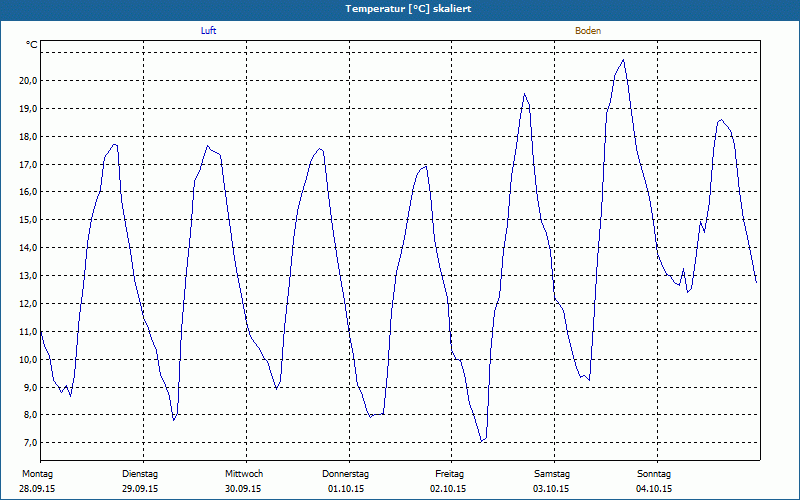Click the '9,0' y-axis value
This screenshot has width=800, height=500.
[31, 387]
